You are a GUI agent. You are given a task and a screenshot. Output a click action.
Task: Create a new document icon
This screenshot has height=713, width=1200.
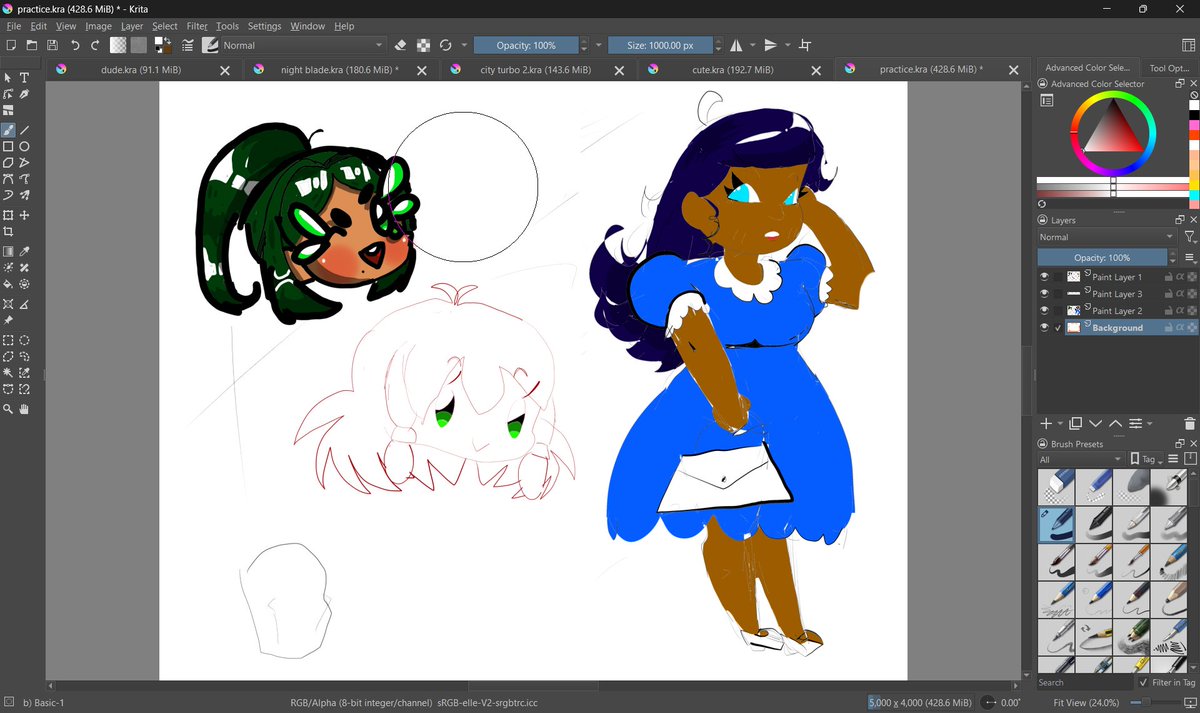11,45
